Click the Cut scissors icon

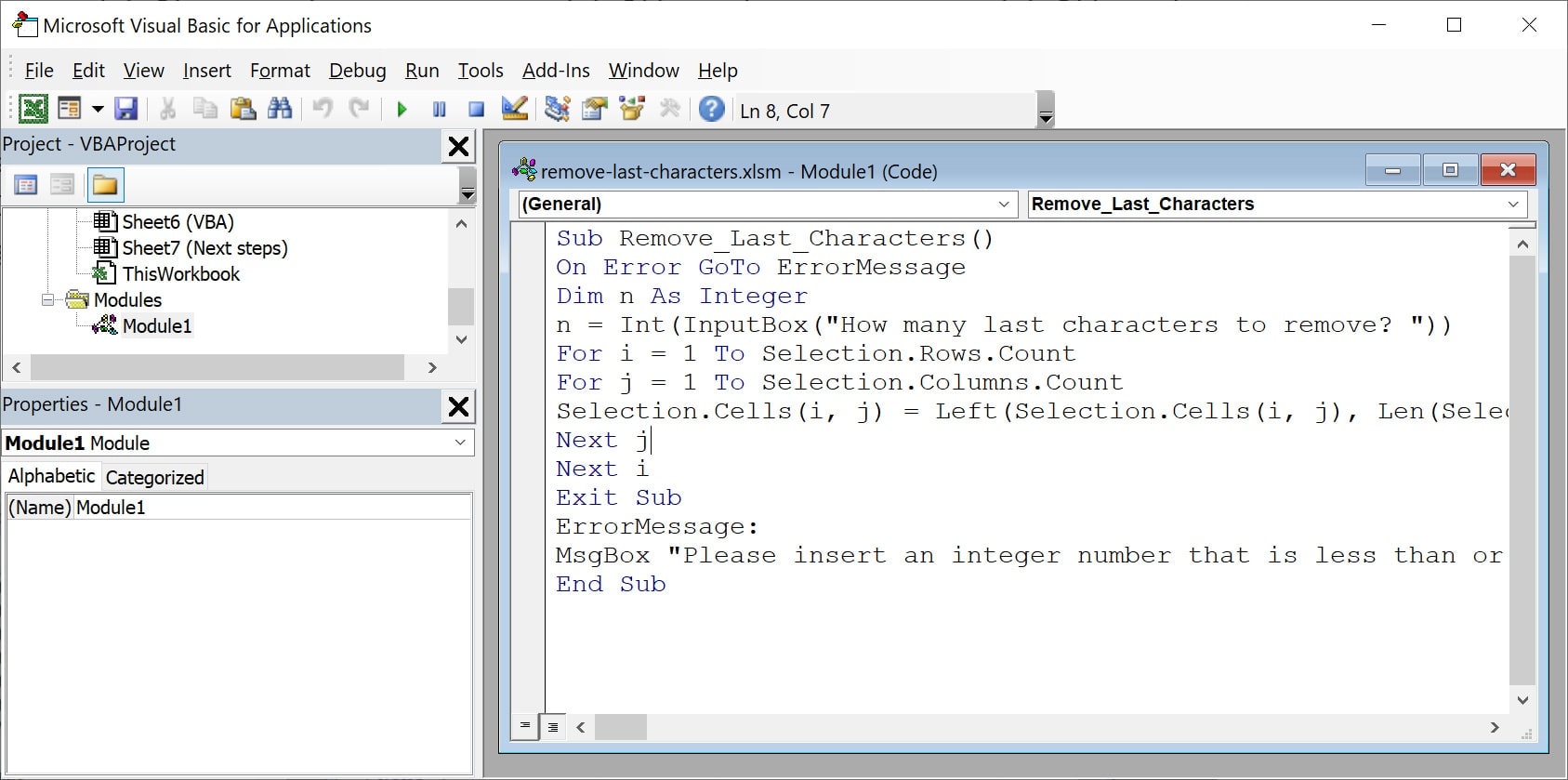(x=168, y=110)
